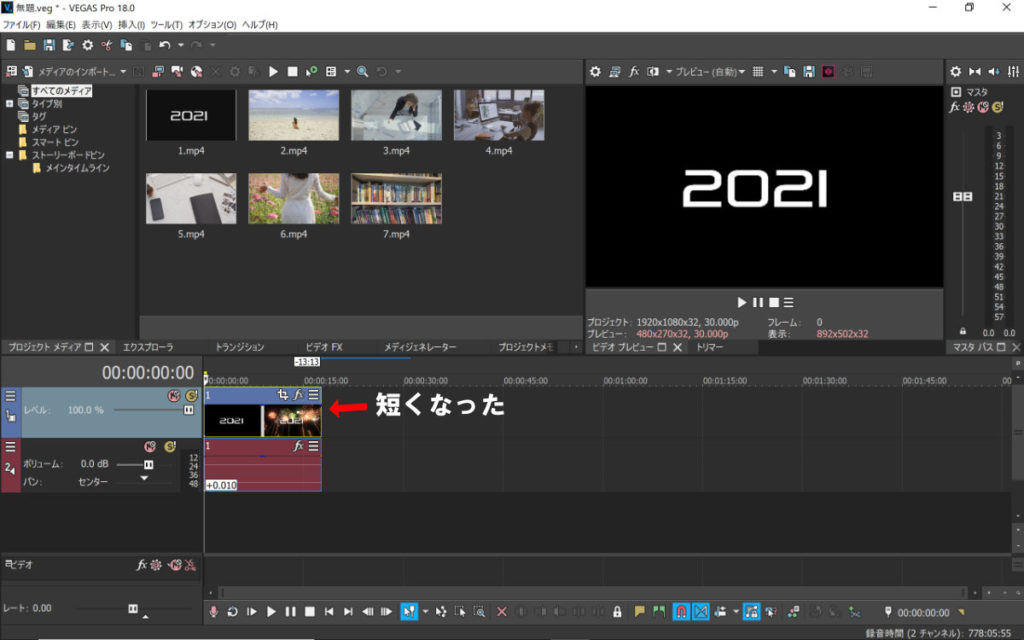Open the メディアのインポート dropdown arrow
This screenshot has width=1024, height=640.
[123, 72]
